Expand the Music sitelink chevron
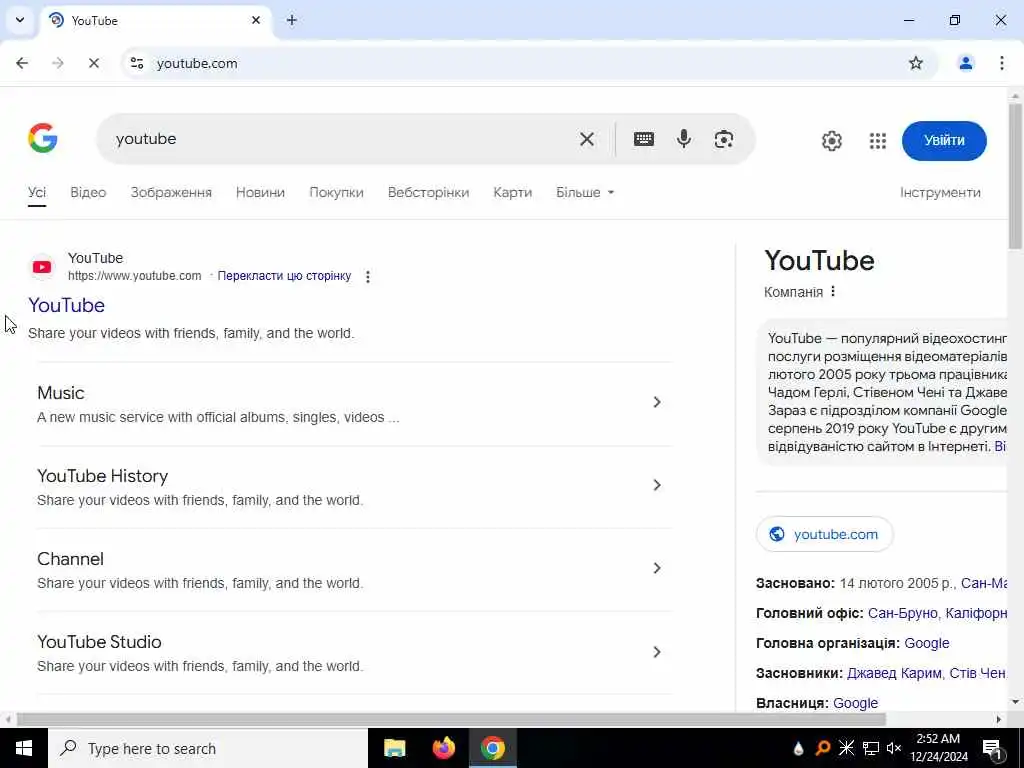This screenshot has height=768, width=1024. click(x=657, y=402)
